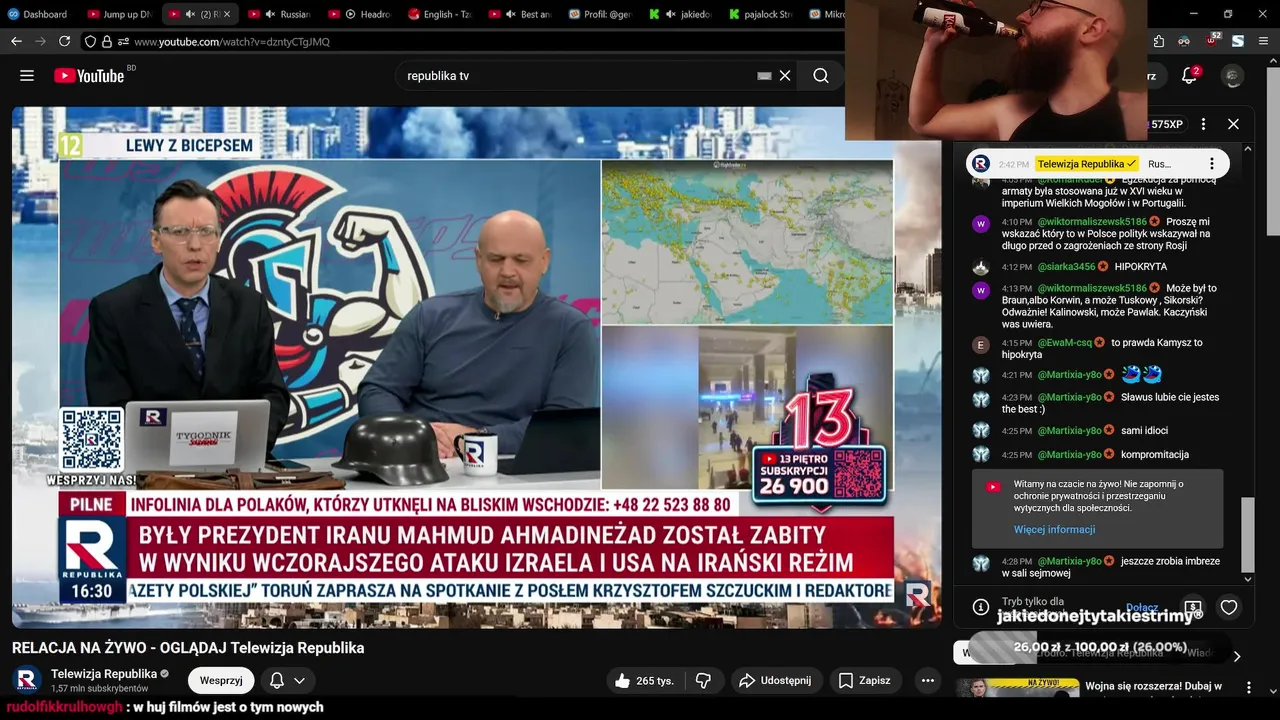Click chat user @siarka3456 name

(x=1066, y=266)
